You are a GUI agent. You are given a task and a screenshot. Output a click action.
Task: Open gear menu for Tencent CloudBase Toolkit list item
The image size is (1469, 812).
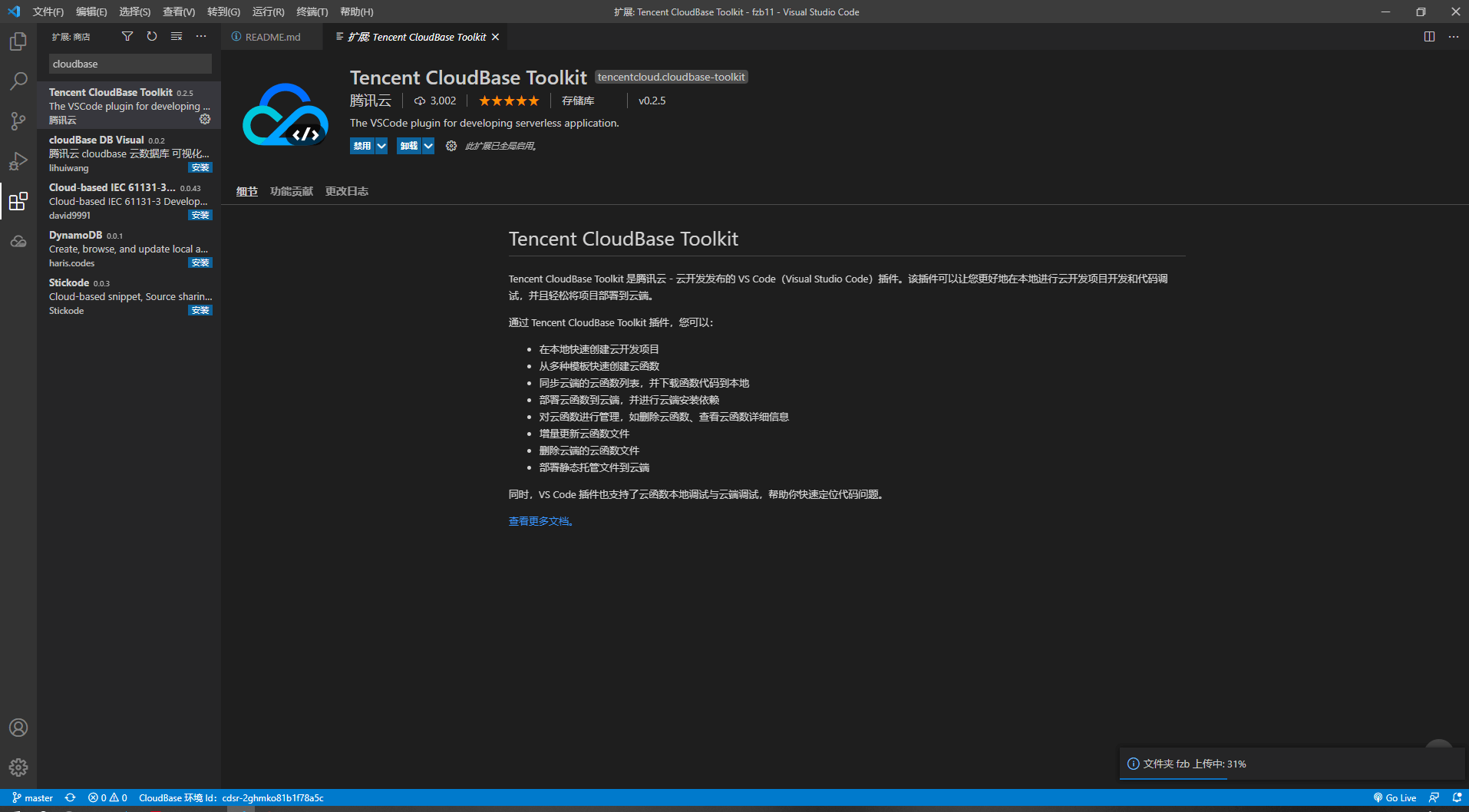point(205,119)
